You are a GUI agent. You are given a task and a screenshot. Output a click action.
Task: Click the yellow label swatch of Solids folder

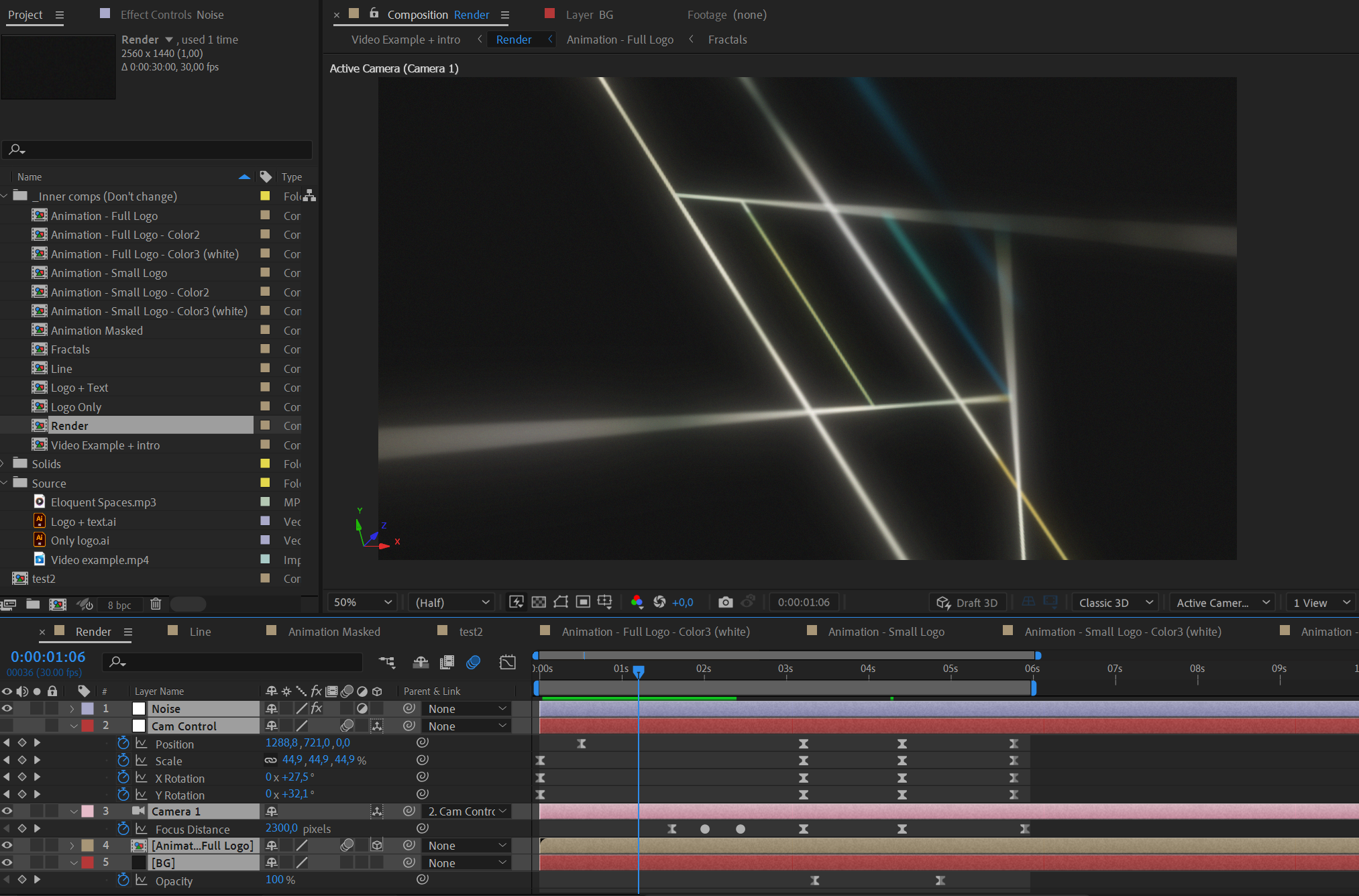coord(265,463)
